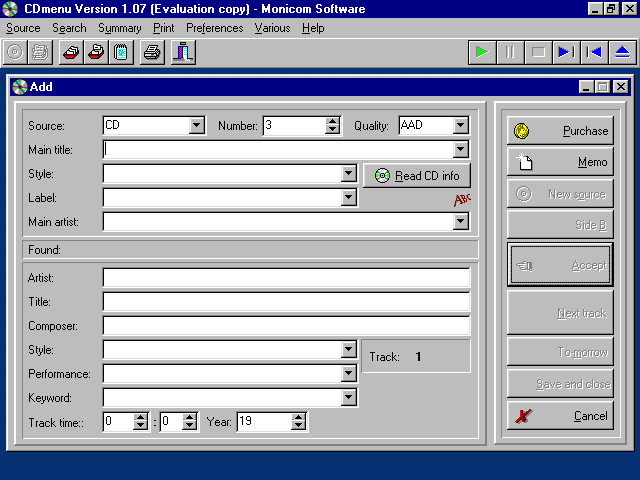The image size is (640, 480).
Task: Increase the Number spinner value
Action: (333, 121)
